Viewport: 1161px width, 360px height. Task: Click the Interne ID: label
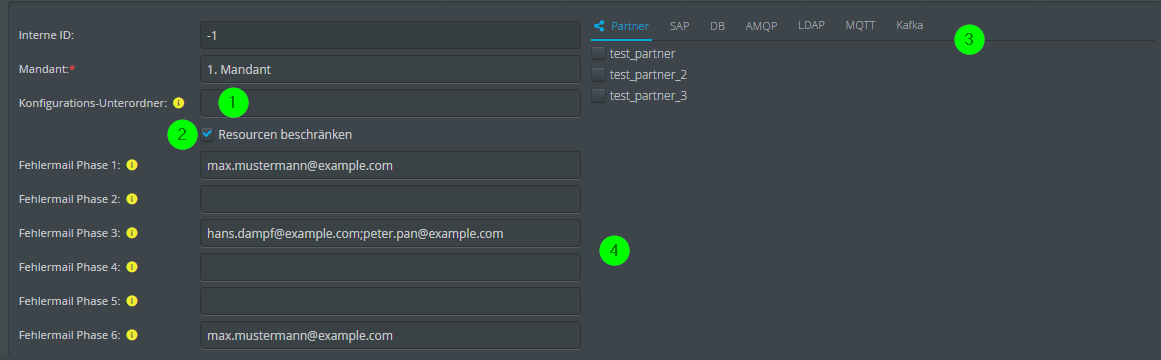[x=47, y=35]
